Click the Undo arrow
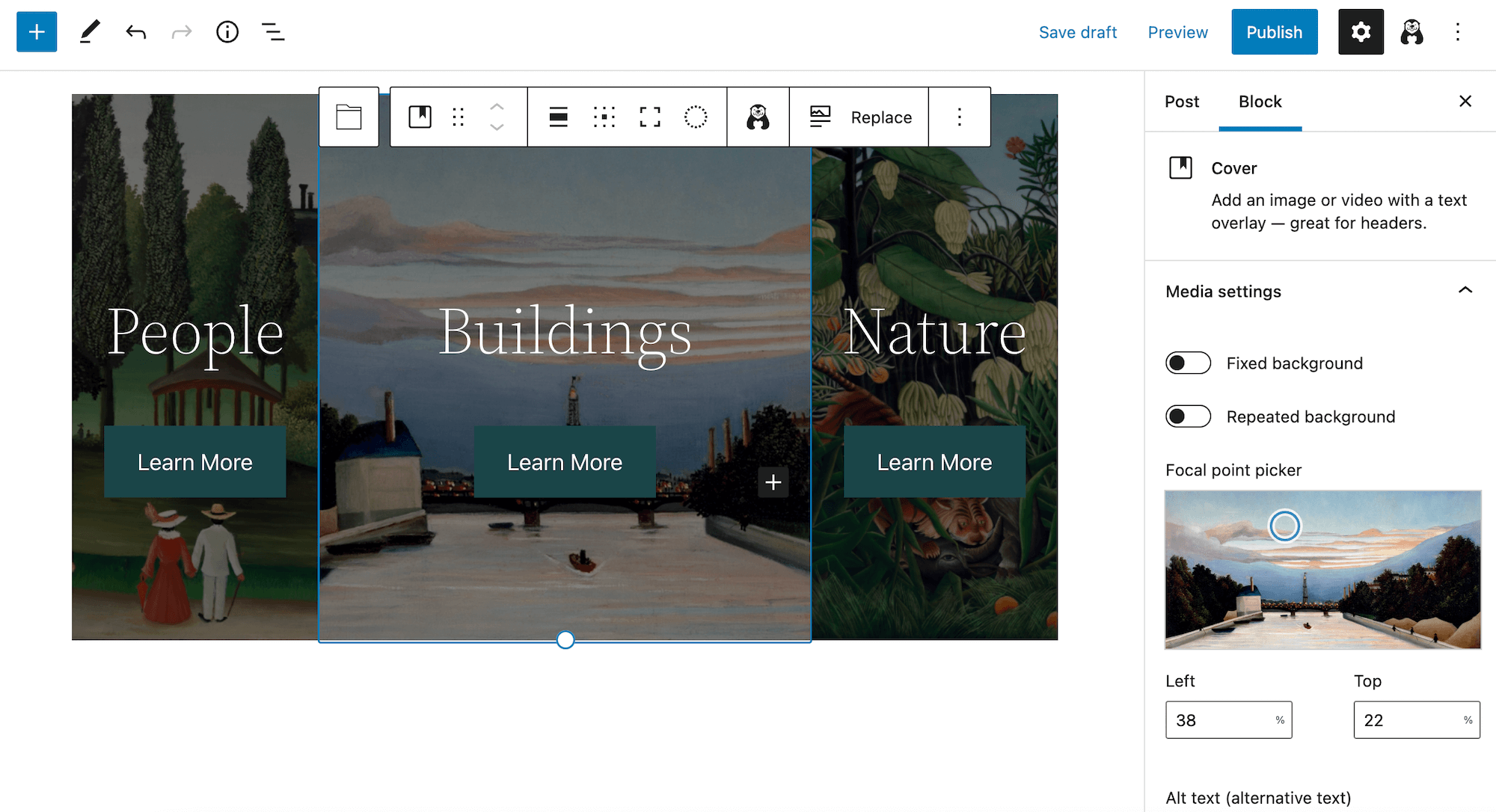Screen dimensions: 1496x812 (136, 32)
